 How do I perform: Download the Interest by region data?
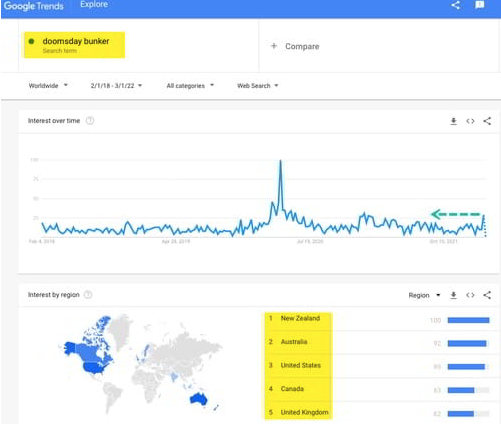coord(453,295)
